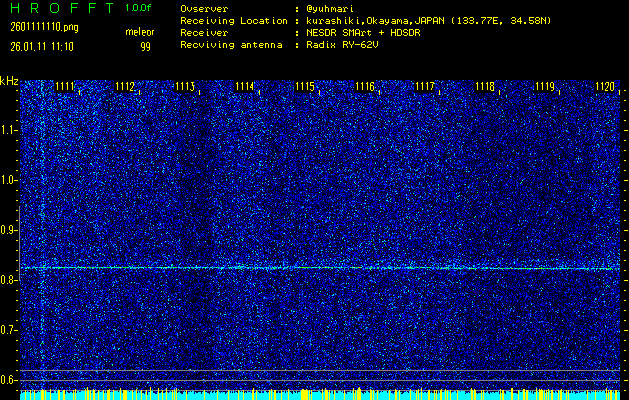
Task: Click the meteor label
Action: point(139,33)
